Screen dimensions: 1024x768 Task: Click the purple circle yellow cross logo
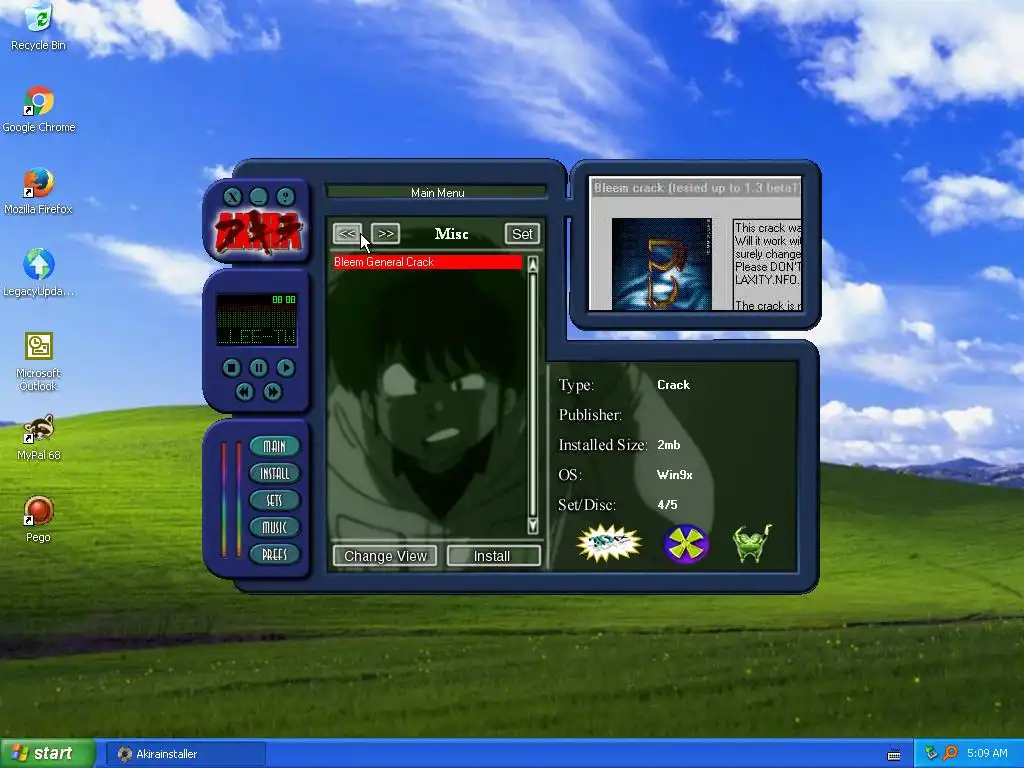686,543
